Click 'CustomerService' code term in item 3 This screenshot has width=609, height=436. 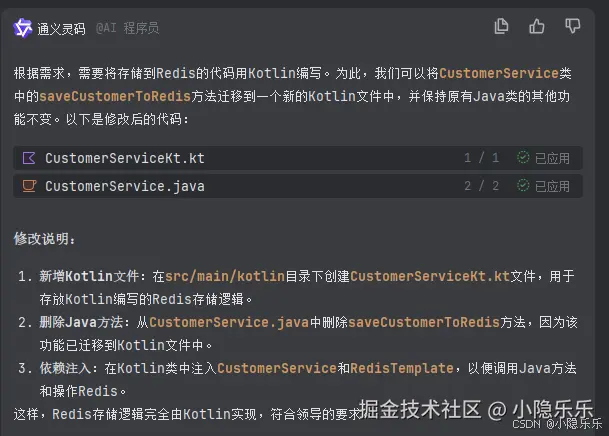coord(277,368)
